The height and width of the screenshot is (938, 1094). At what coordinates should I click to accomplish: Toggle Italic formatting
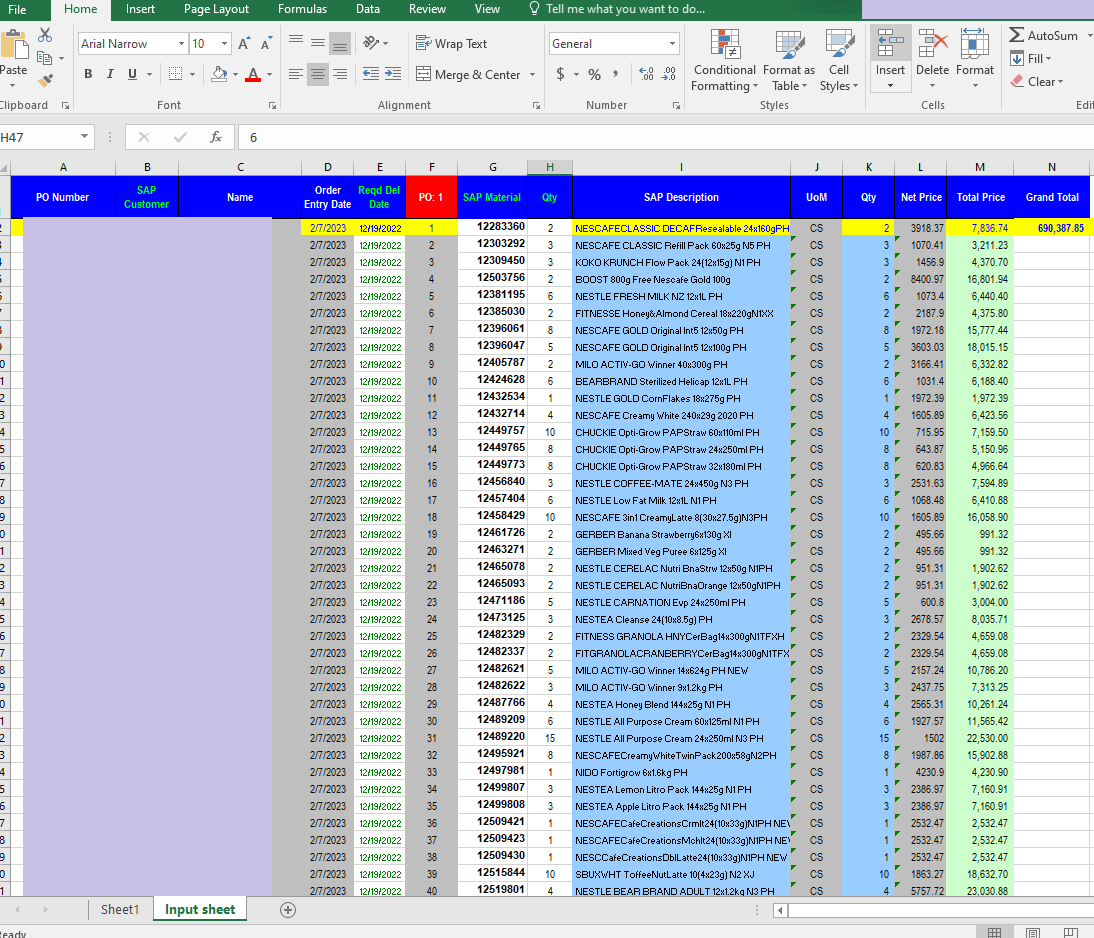110,74
